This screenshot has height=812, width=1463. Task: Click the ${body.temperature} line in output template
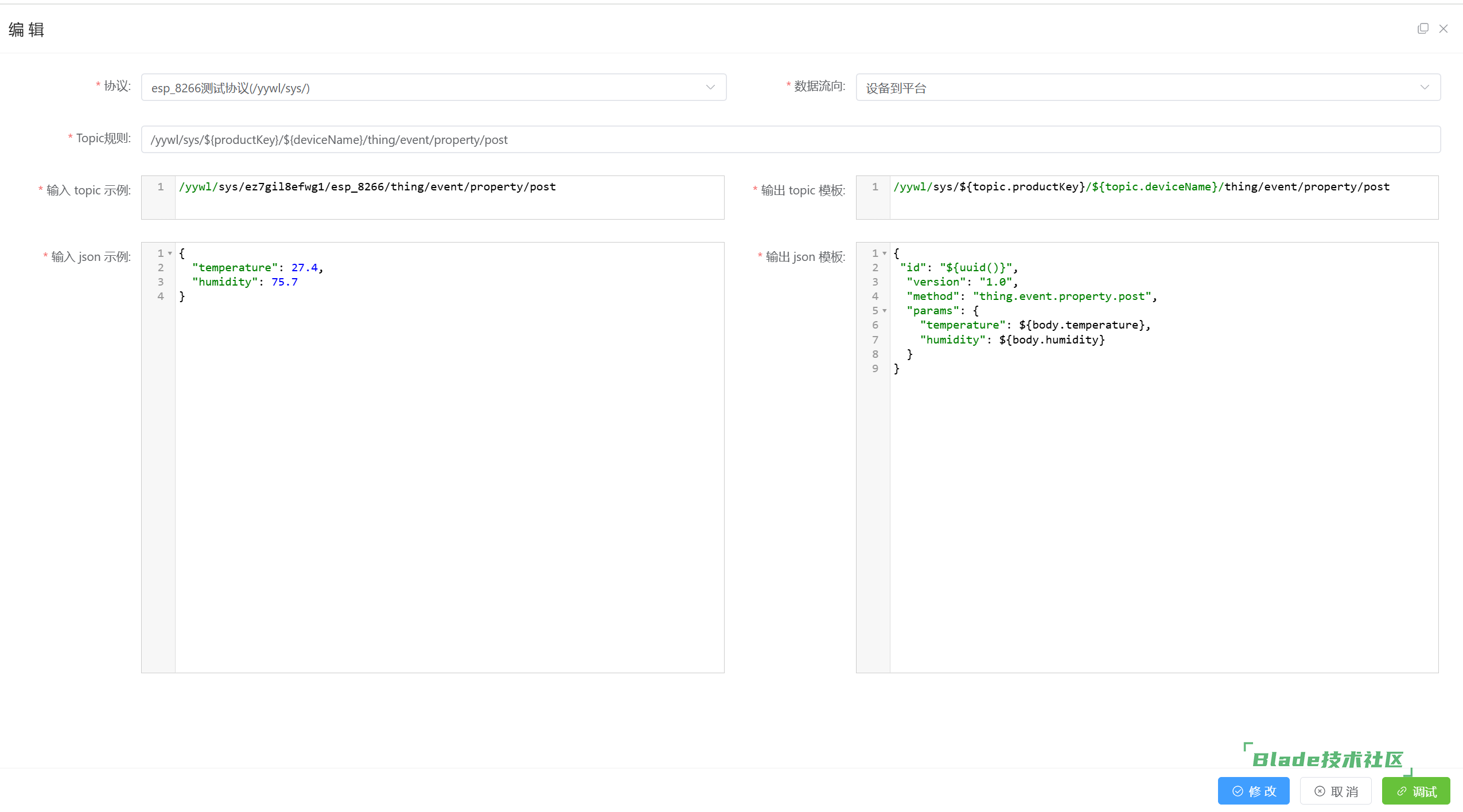(1035, 325)
